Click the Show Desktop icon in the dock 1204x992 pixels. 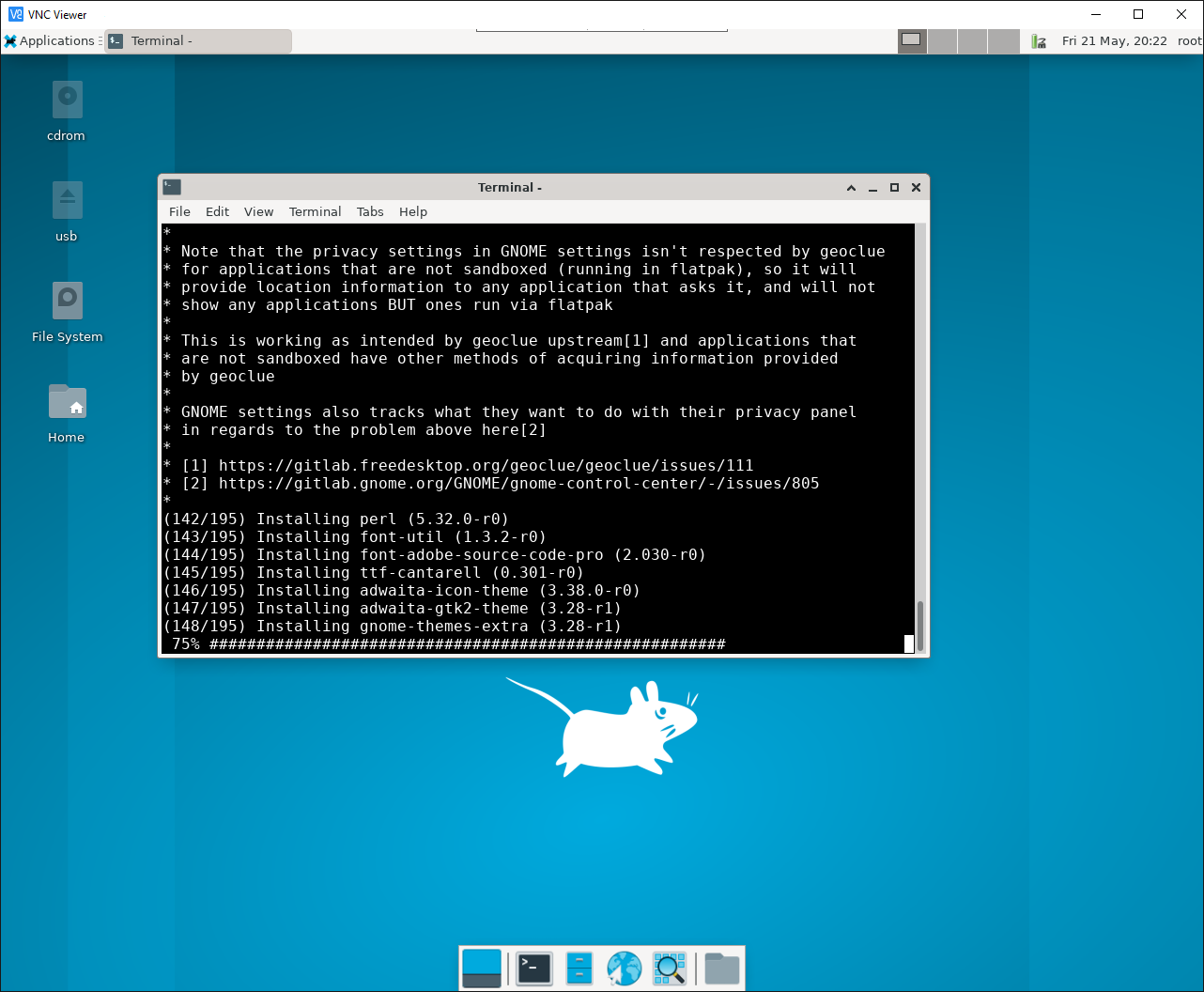coord(481,968)
